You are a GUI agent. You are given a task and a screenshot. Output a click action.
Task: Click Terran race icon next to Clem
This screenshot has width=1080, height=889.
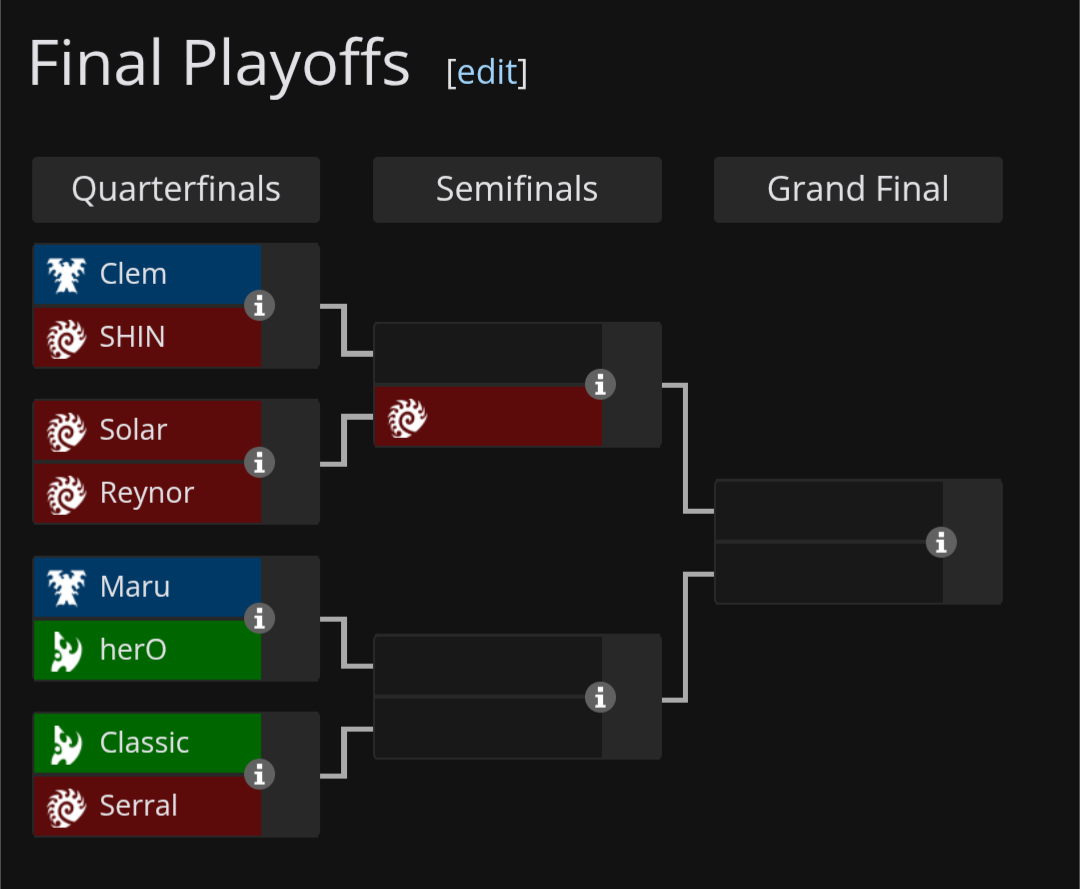tap(66, 275)
